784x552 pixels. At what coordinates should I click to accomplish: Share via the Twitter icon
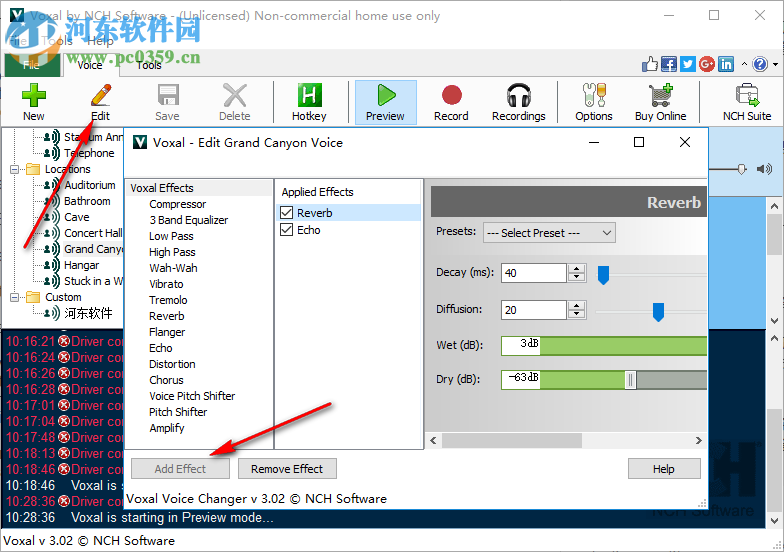[x=688, y=64]
